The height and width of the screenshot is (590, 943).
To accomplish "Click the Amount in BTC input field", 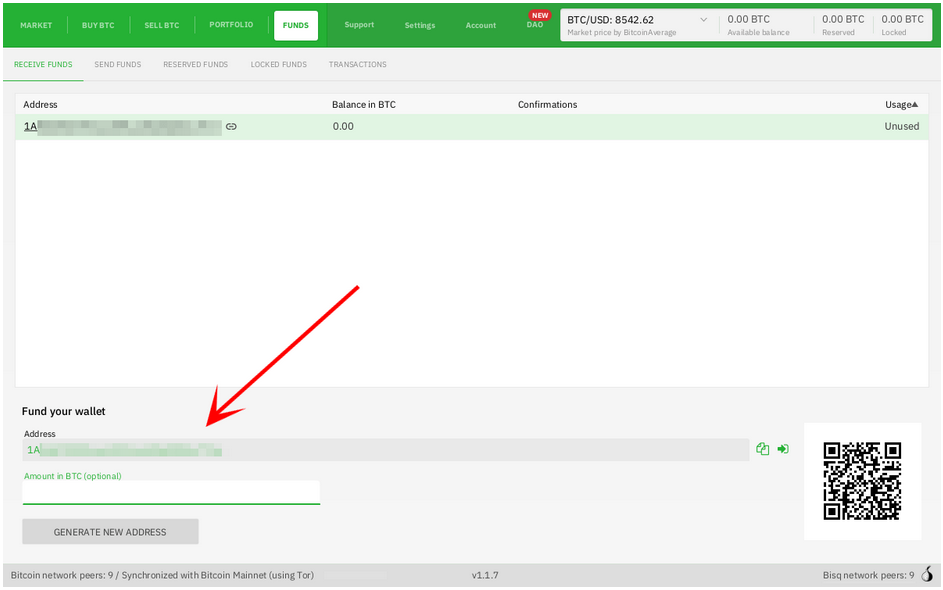I will (170, 493).
